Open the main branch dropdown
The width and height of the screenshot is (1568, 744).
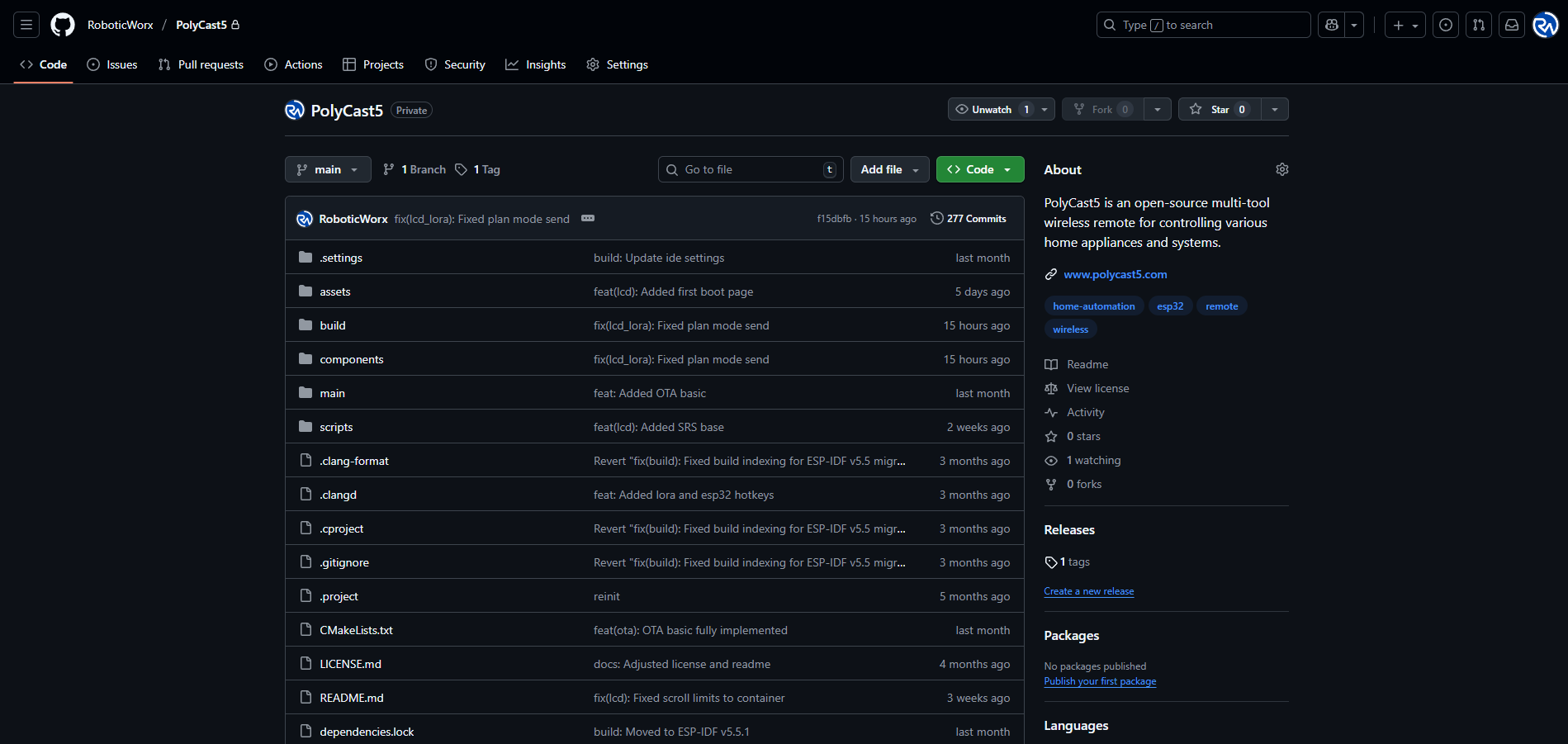[328, 169]
